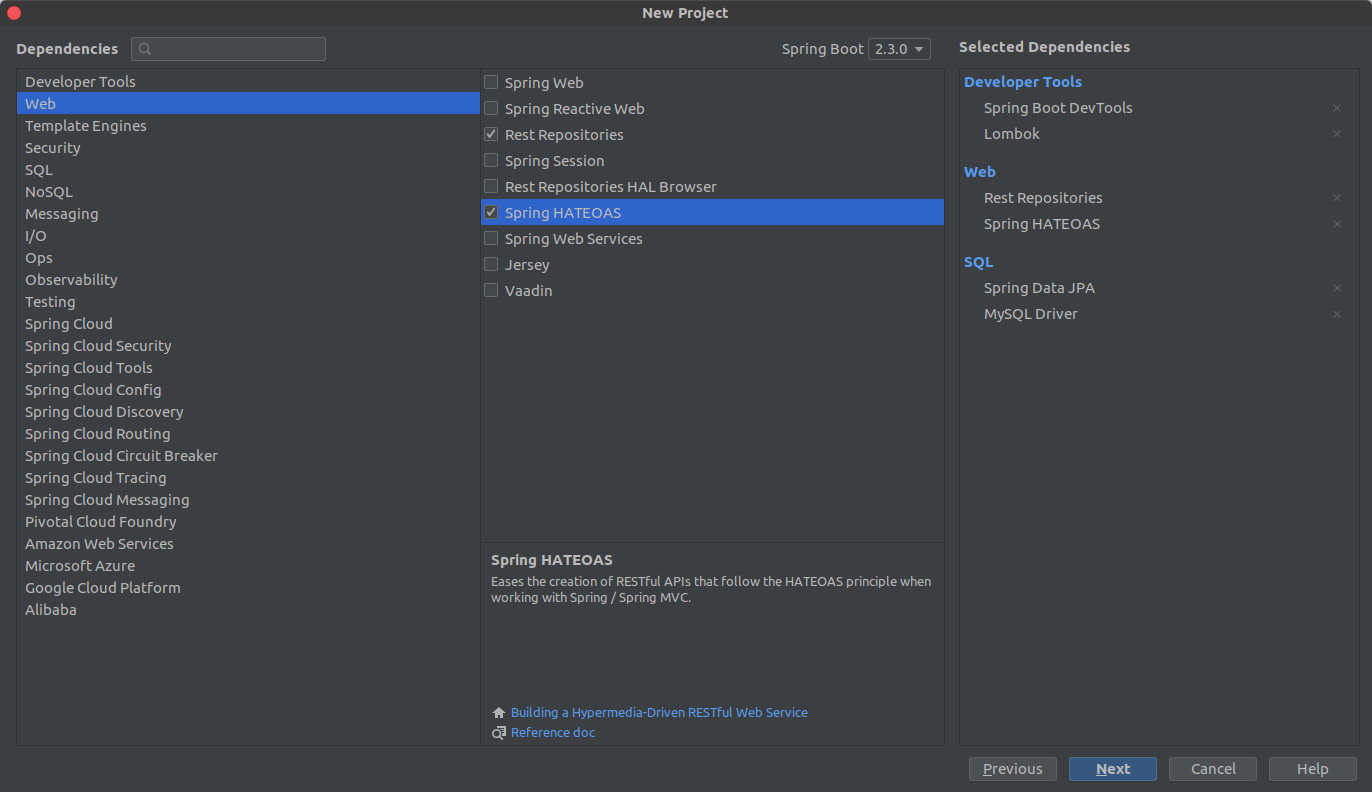The image size is (1372, 792).
Task: Select the Template Engines category
Action: [x=248, y=126]
